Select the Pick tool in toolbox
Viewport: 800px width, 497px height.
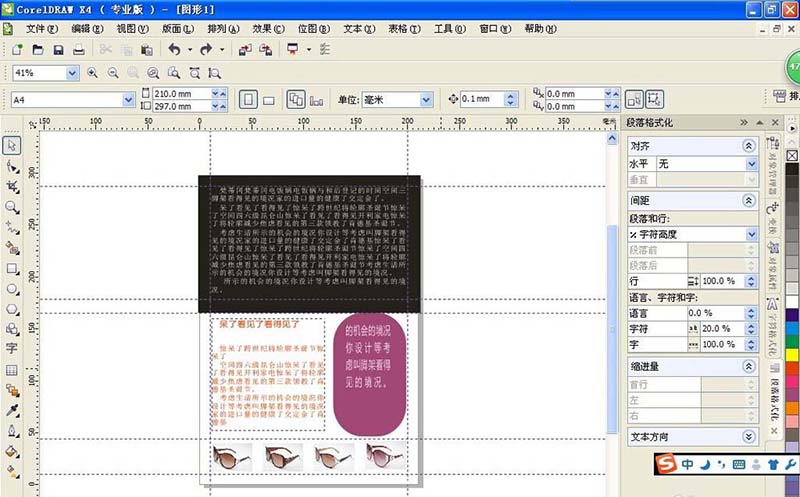pos(12,146)
